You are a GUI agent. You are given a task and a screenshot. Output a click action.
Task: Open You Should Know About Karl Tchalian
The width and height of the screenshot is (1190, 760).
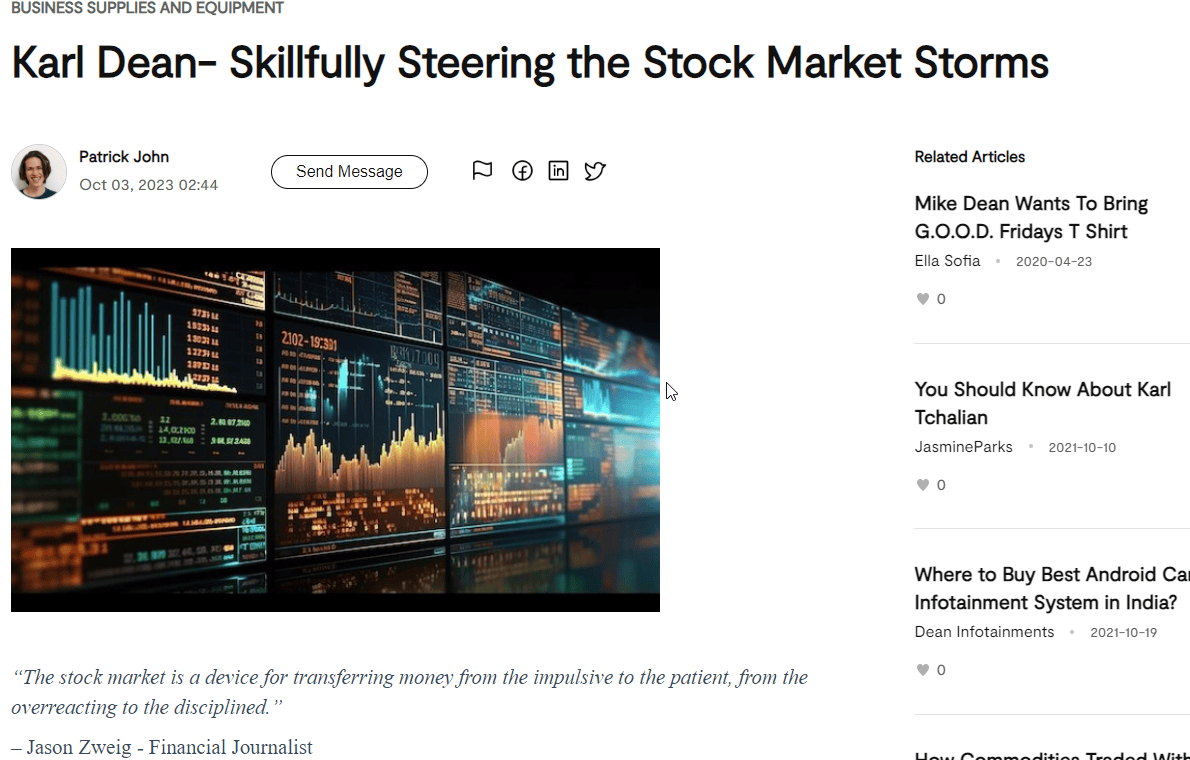point(1042,403)
